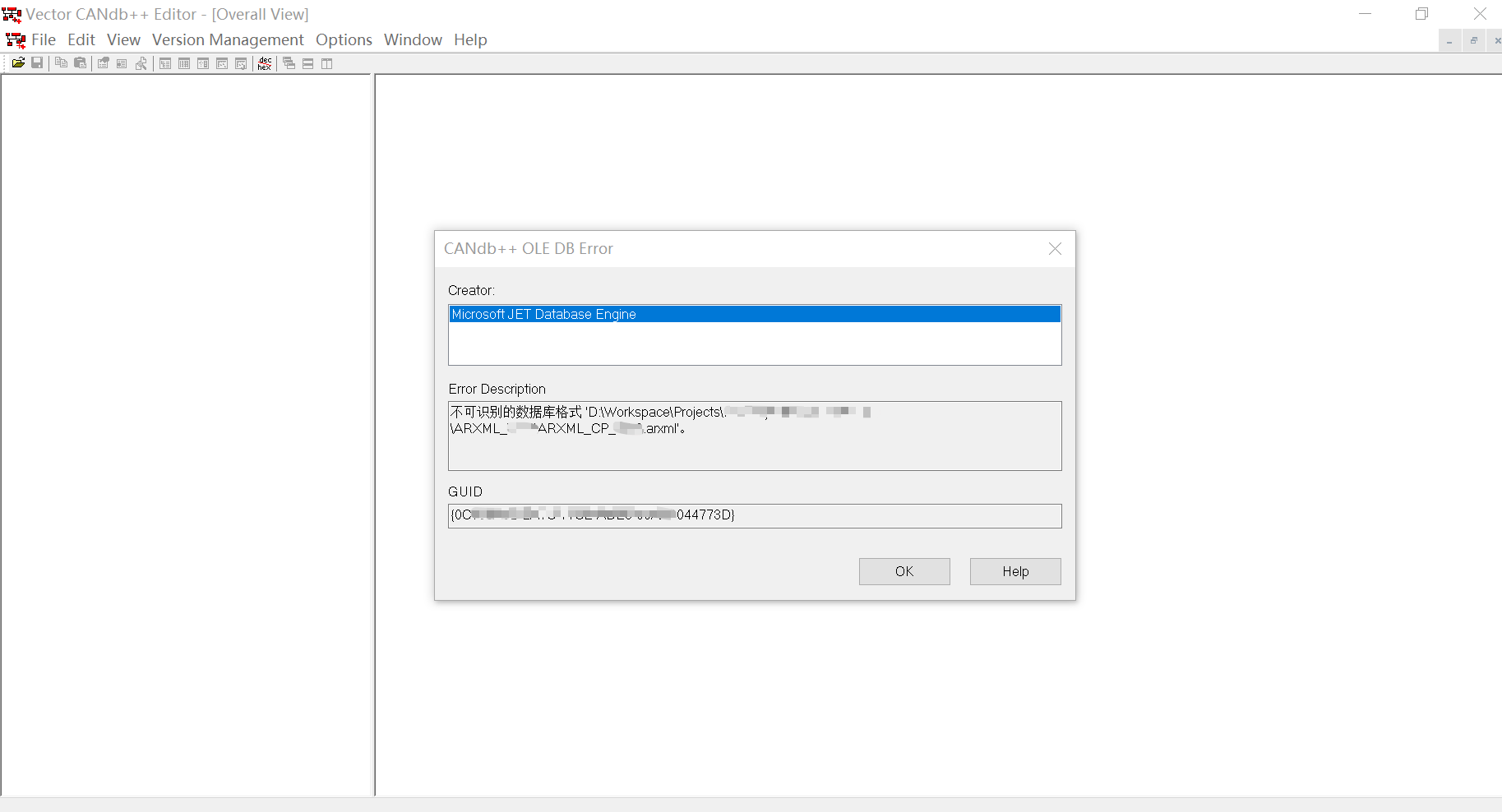Image resolution: width=1502 pixels, height=812 pixels.
Task: Open the File menu
Action: tap(44, 39)
